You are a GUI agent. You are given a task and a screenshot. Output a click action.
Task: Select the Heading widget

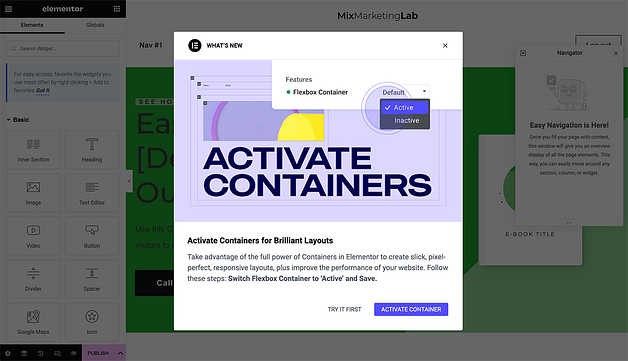click(x=92, y=149)
